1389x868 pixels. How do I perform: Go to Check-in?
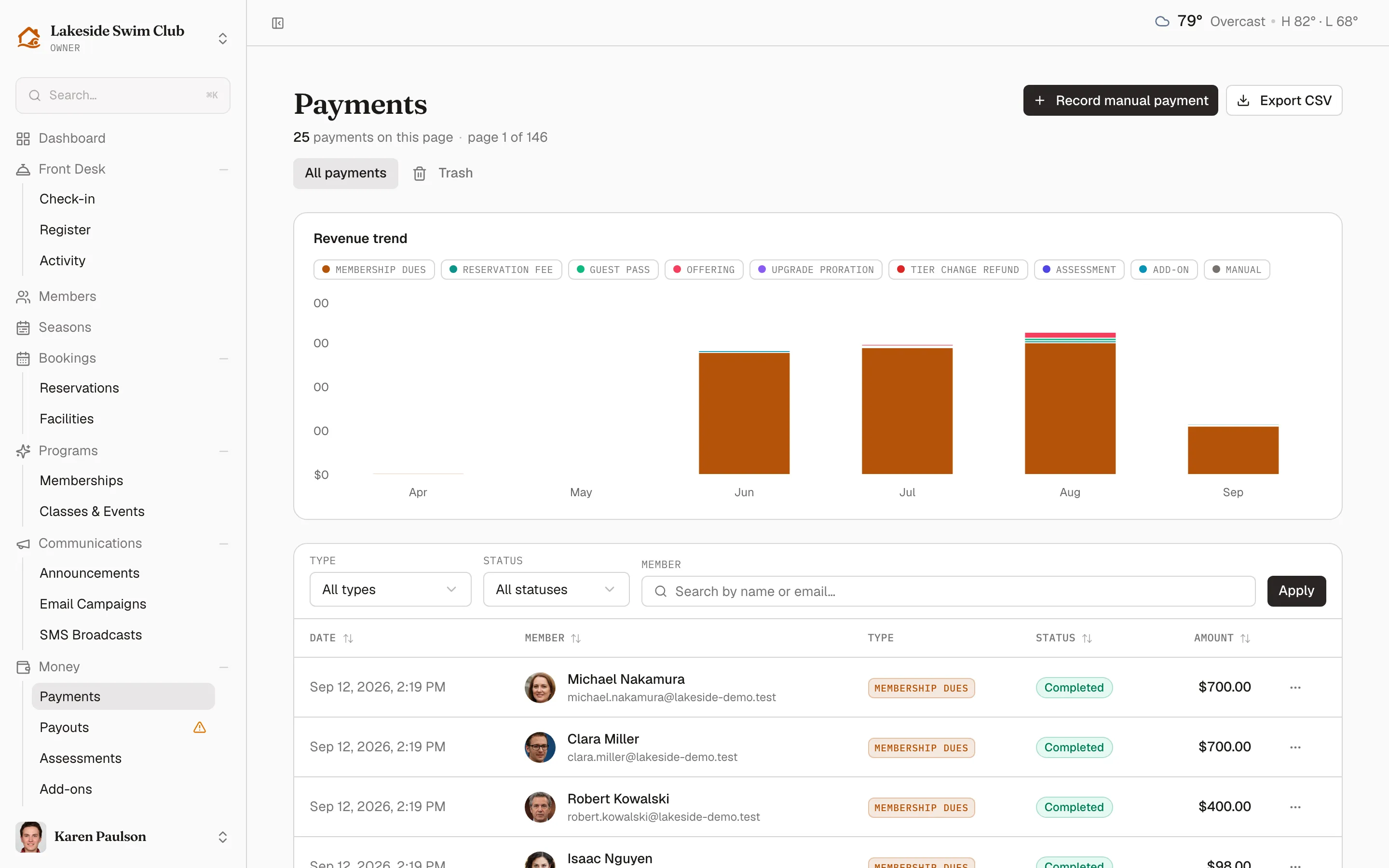(x=67, y=199)
